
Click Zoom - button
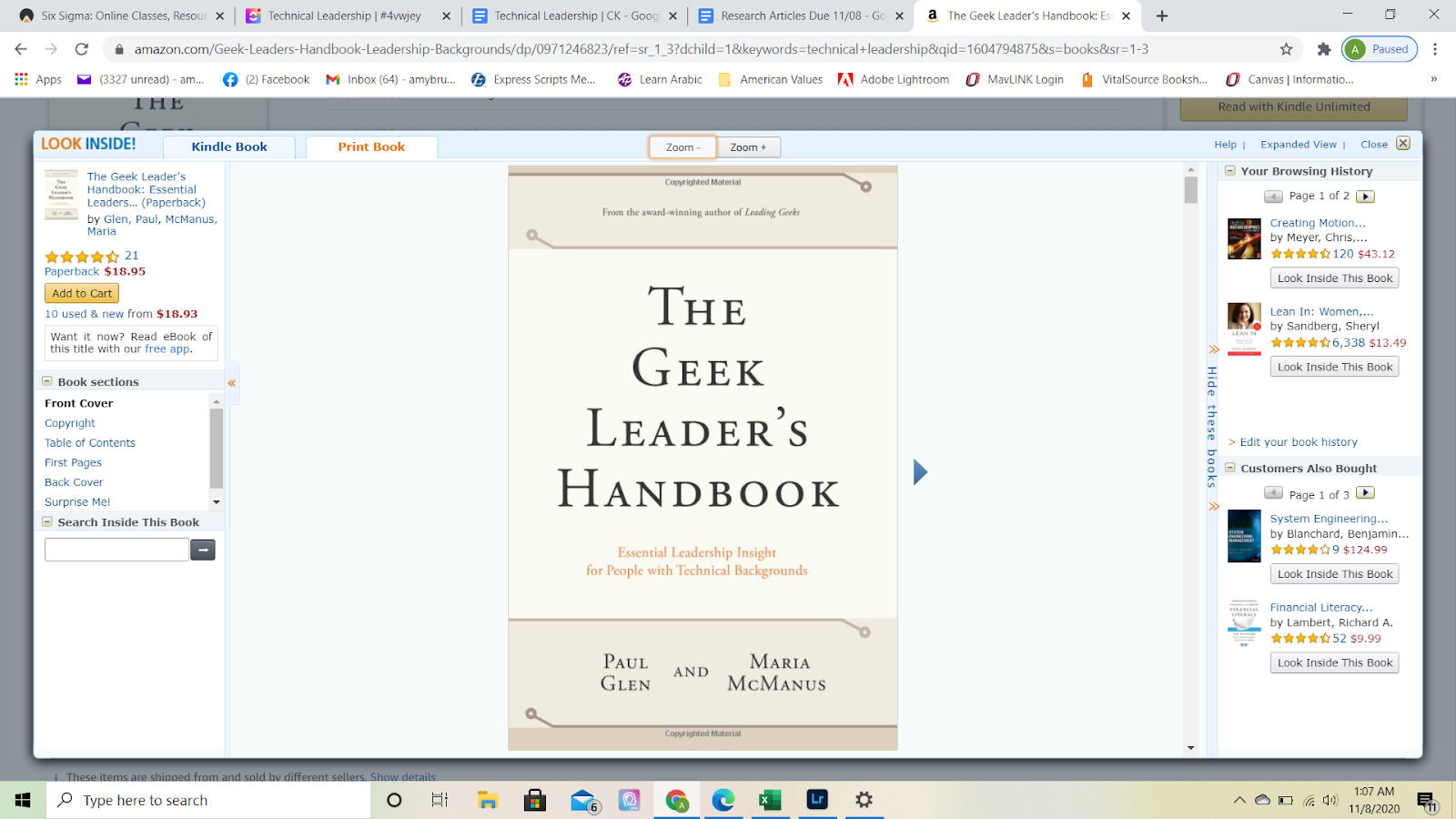682,147
